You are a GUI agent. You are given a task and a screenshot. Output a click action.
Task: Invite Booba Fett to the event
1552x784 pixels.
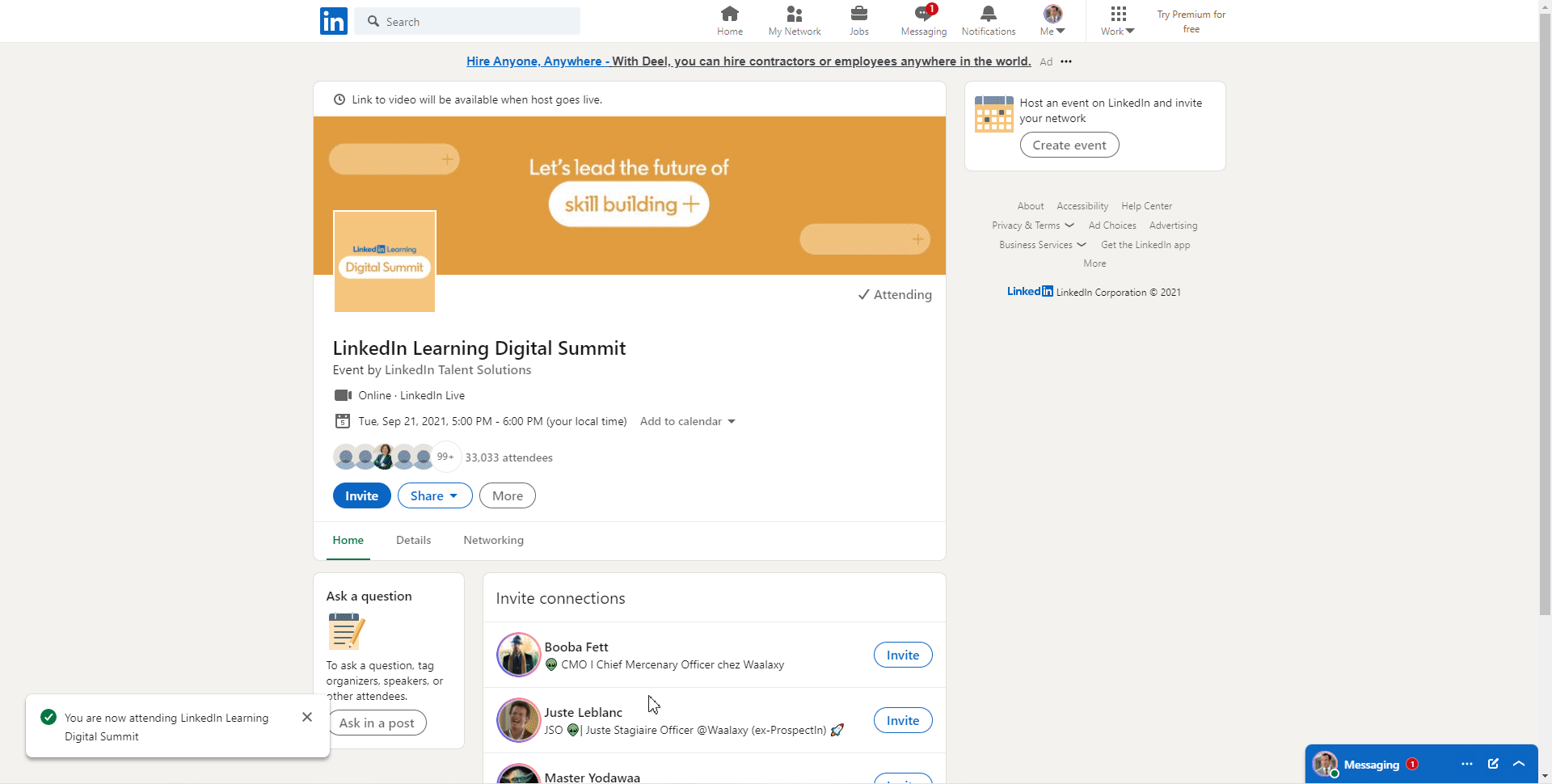click(x=903, y=655)
